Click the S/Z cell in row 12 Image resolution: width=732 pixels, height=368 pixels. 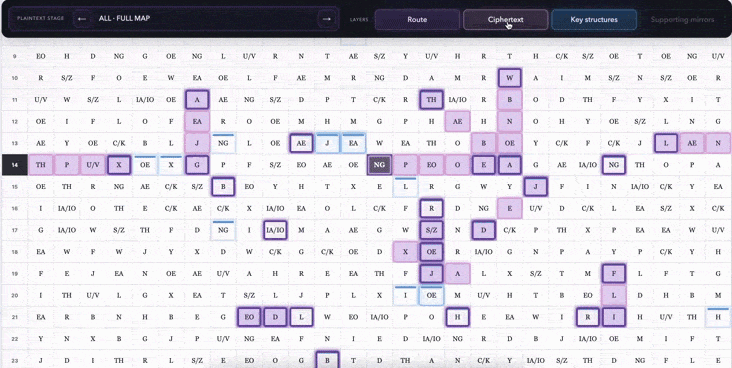pyautogui.click(x=640, y=121)
